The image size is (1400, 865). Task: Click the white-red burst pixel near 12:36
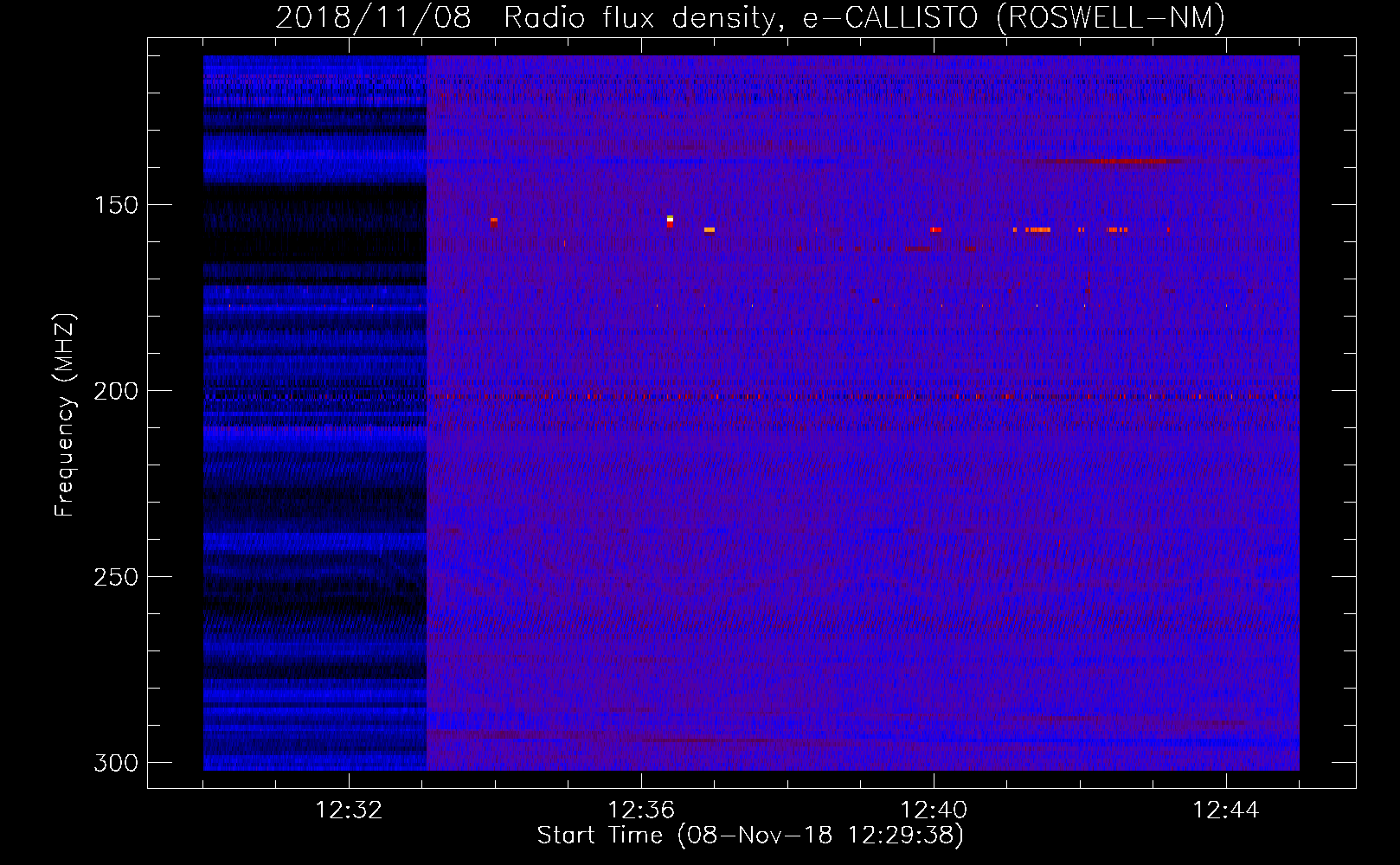pyautogui.click(x=670, y=221)
